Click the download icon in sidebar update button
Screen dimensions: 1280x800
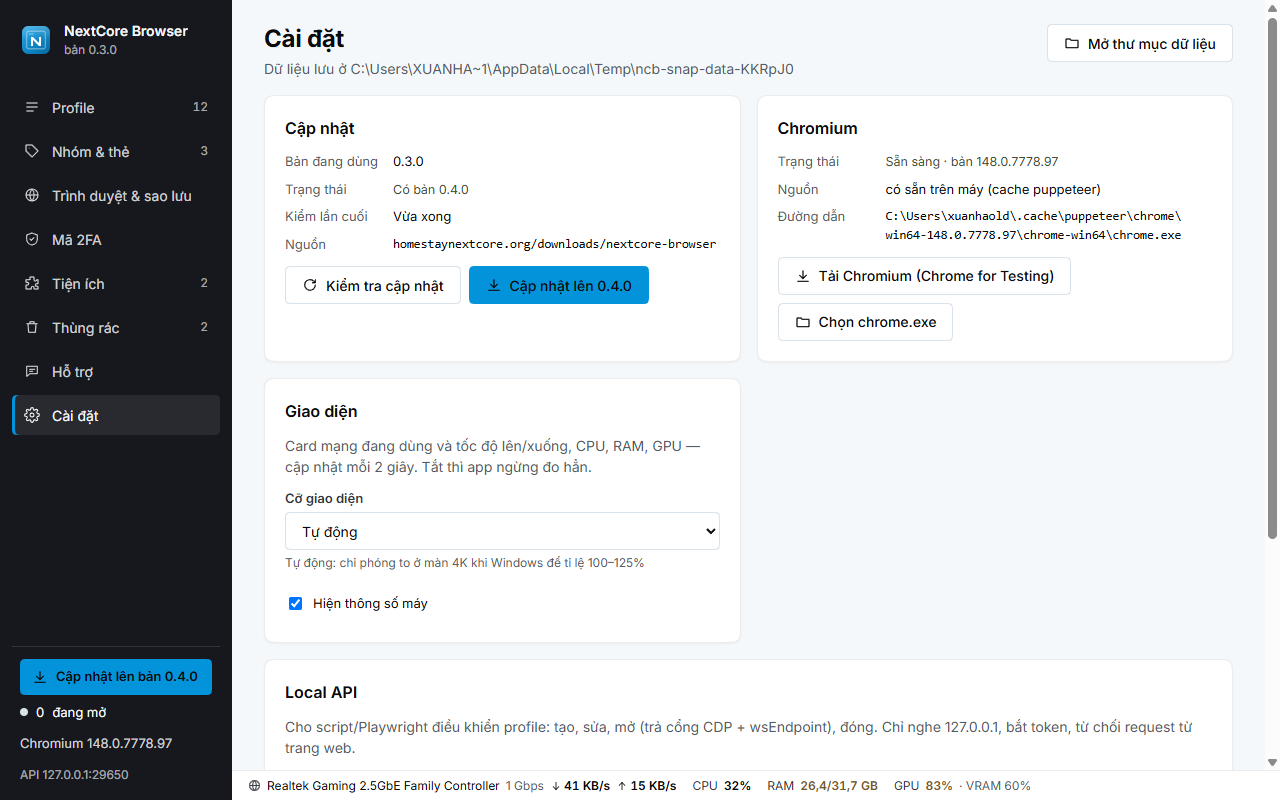click(x=40, y=677)
